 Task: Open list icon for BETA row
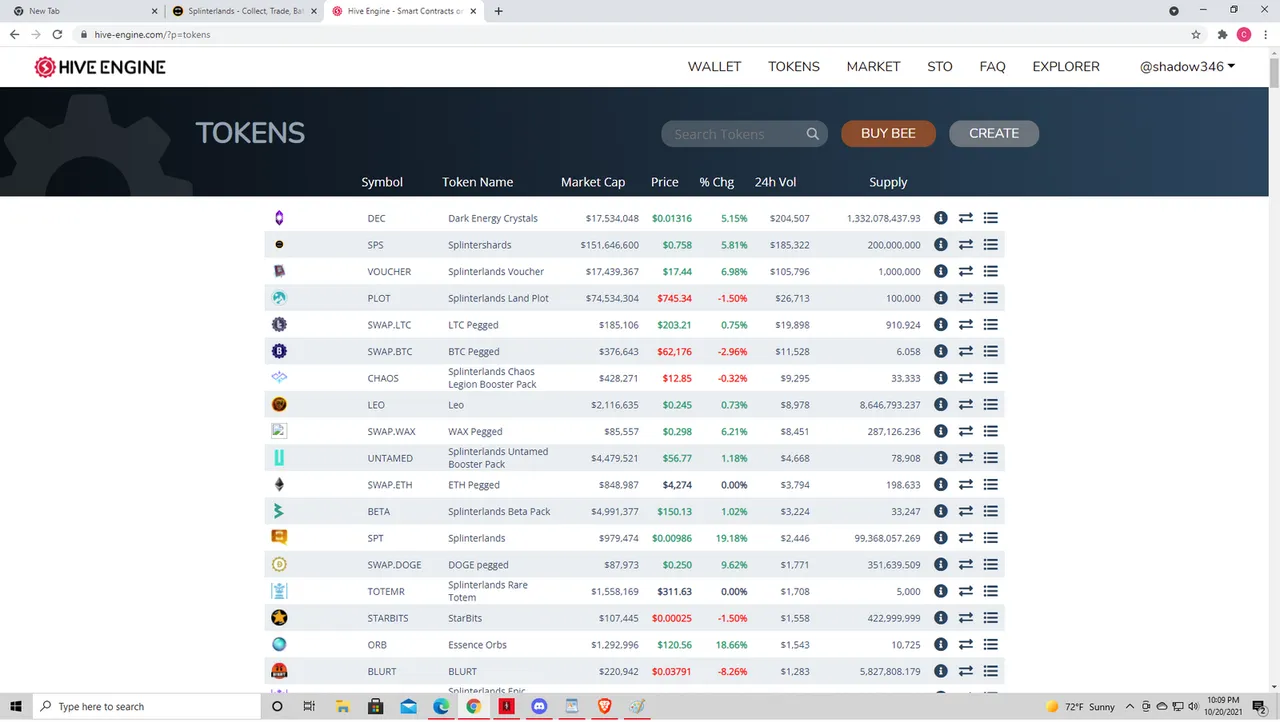(991, 511)
